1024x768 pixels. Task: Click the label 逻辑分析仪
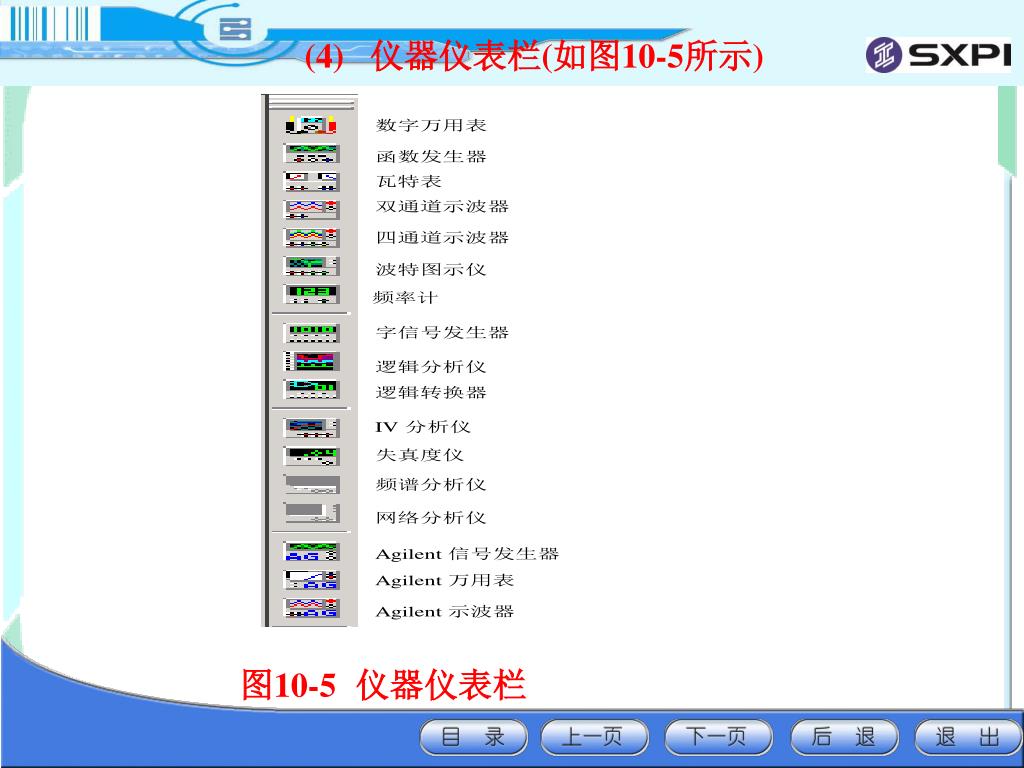[431, 367]
